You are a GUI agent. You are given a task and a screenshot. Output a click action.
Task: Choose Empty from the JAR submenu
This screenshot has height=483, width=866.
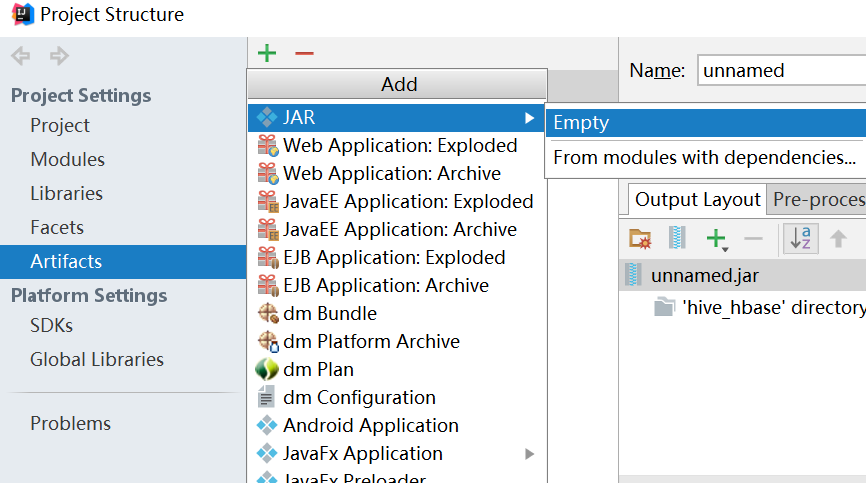[706, 123]
